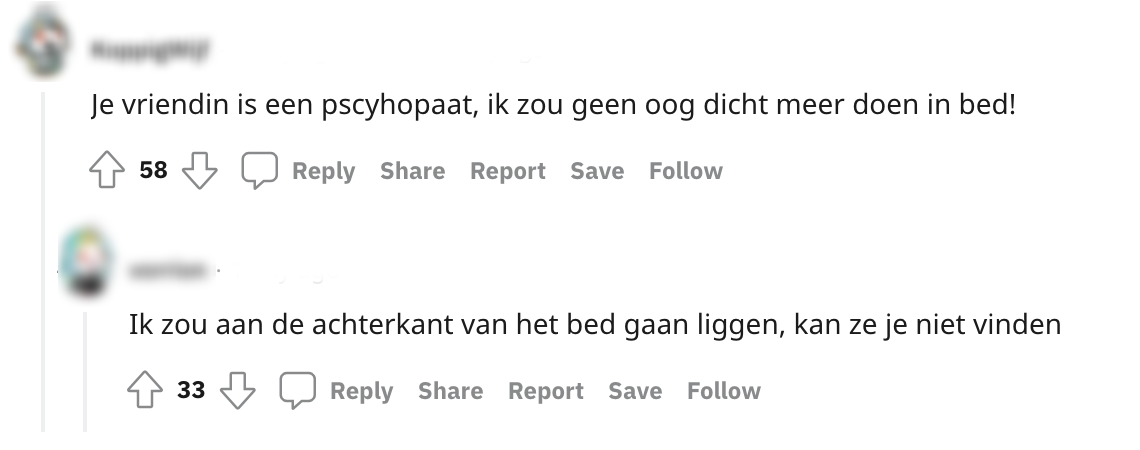Viewport: 1140px width, 450px height.
Task: Follow the nested reply
Action: coord(723,391)
